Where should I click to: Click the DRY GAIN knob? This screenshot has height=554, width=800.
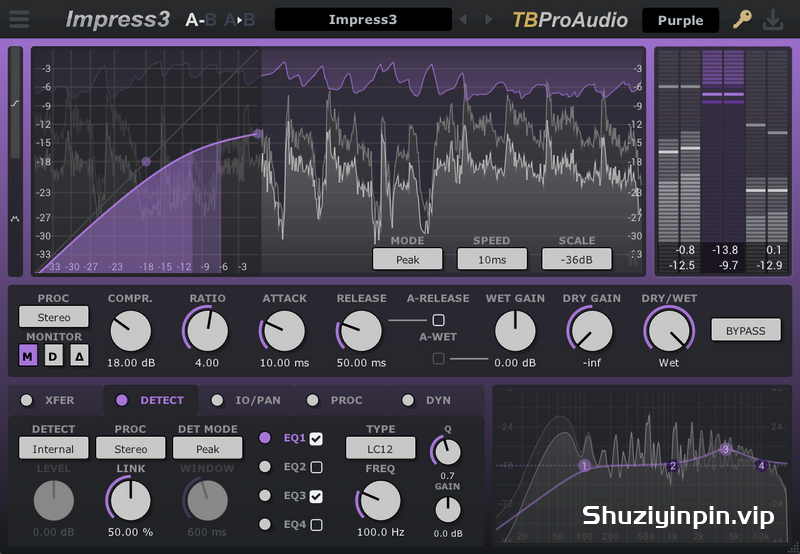point(592,331)
